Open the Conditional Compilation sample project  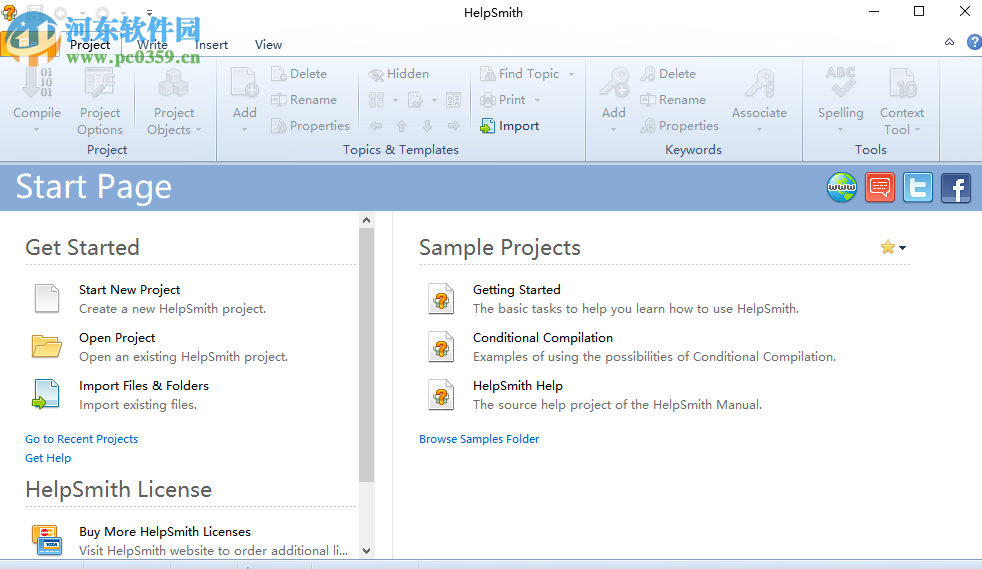pos(543,338)
